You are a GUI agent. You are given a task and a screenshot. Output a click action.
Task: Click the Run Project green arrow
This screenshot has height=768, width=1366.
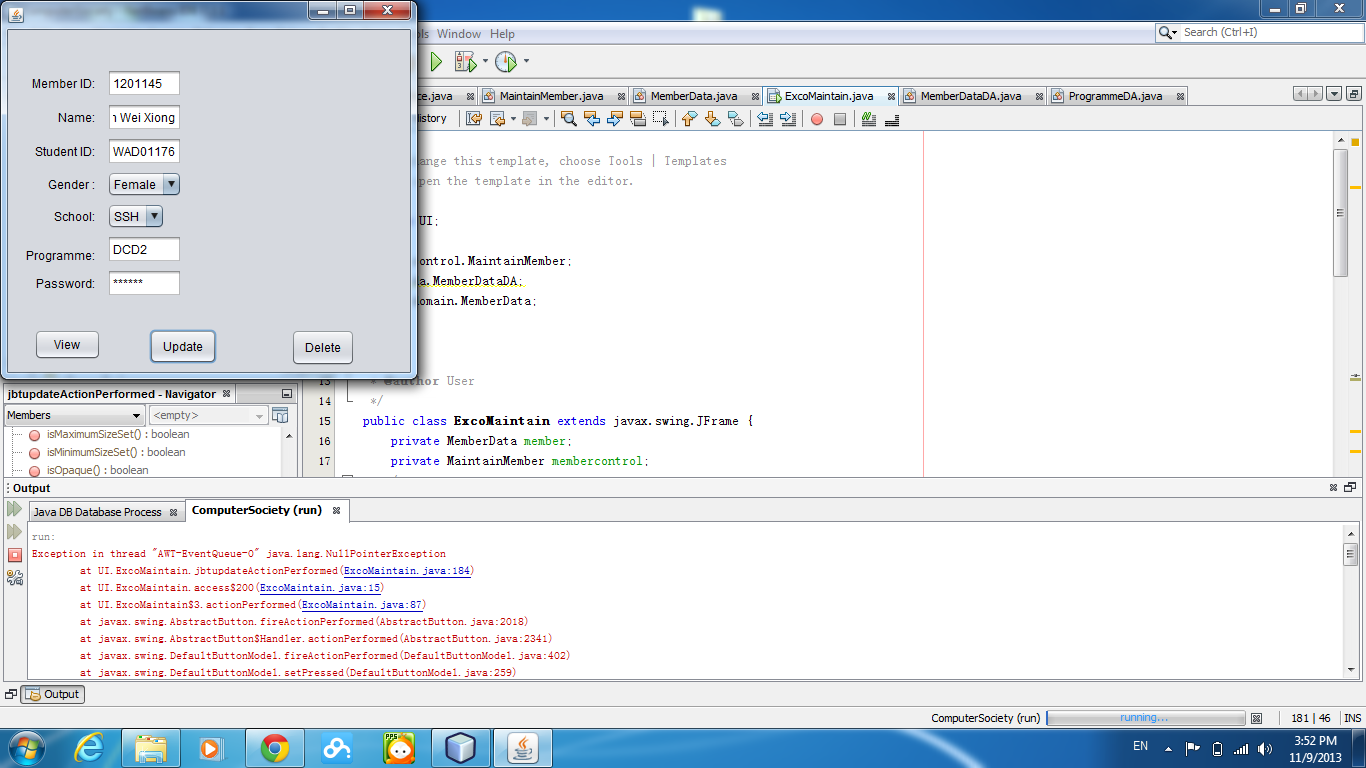[436, 62]
